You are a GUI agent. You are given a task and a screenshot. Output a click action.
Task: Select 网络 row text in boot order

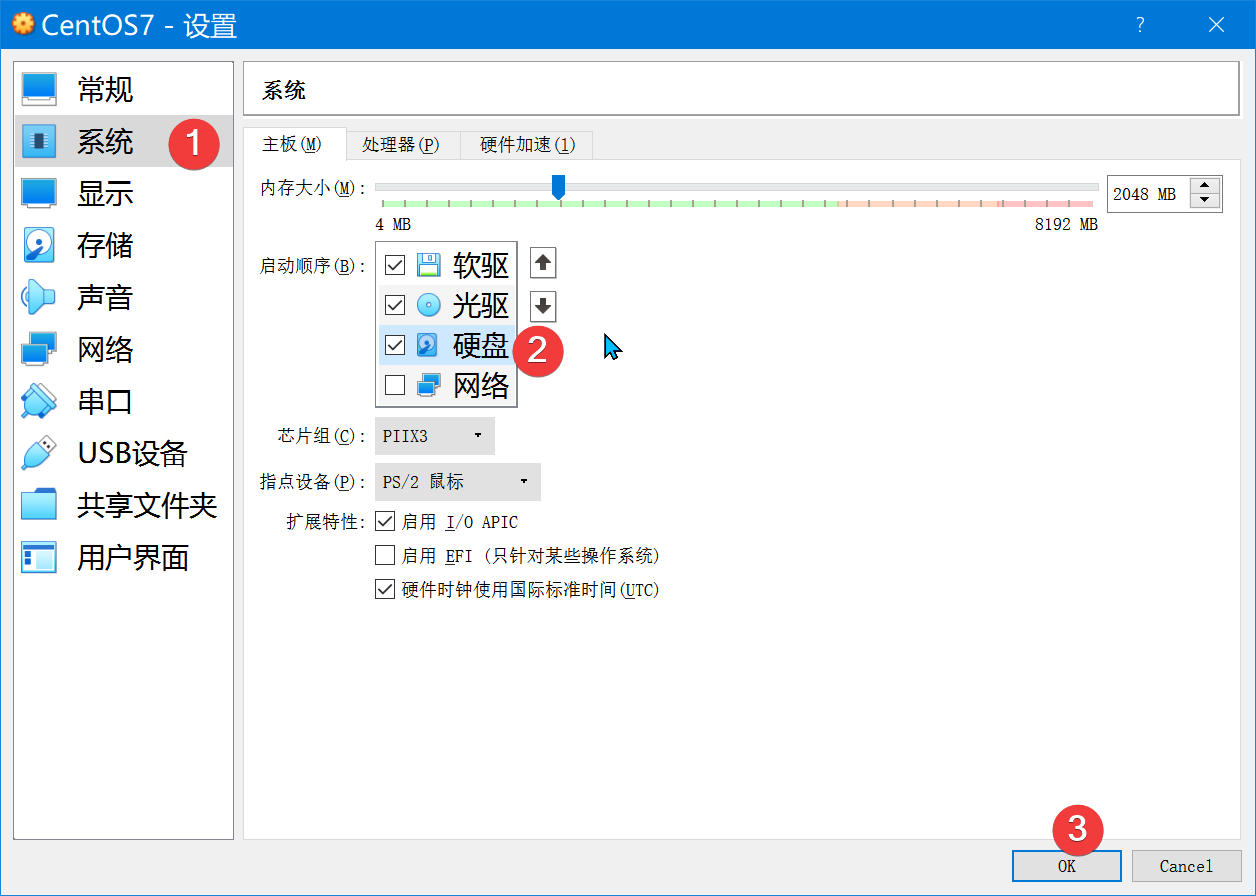[x=481, y=386]
